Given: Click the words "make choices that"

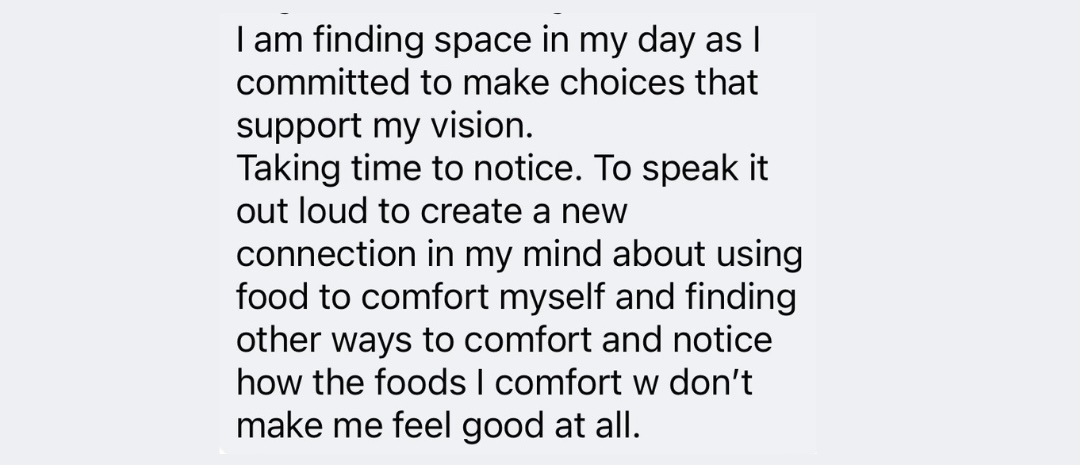Looking at the screenshot, I should (x=610, y=83).
